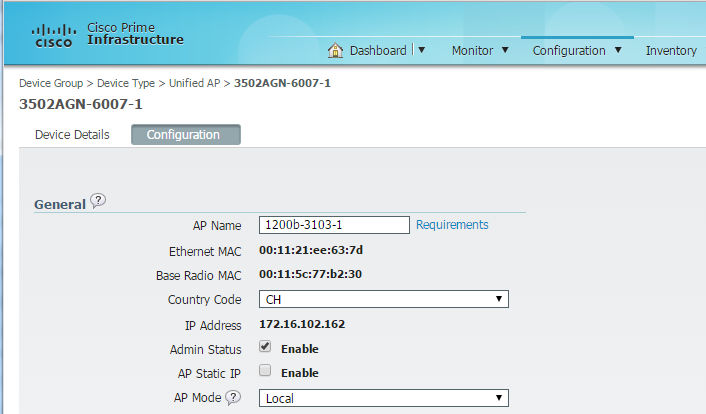Click the Base Radio MAC field label
Screen dimensions: 706x414
click(199, 275)
